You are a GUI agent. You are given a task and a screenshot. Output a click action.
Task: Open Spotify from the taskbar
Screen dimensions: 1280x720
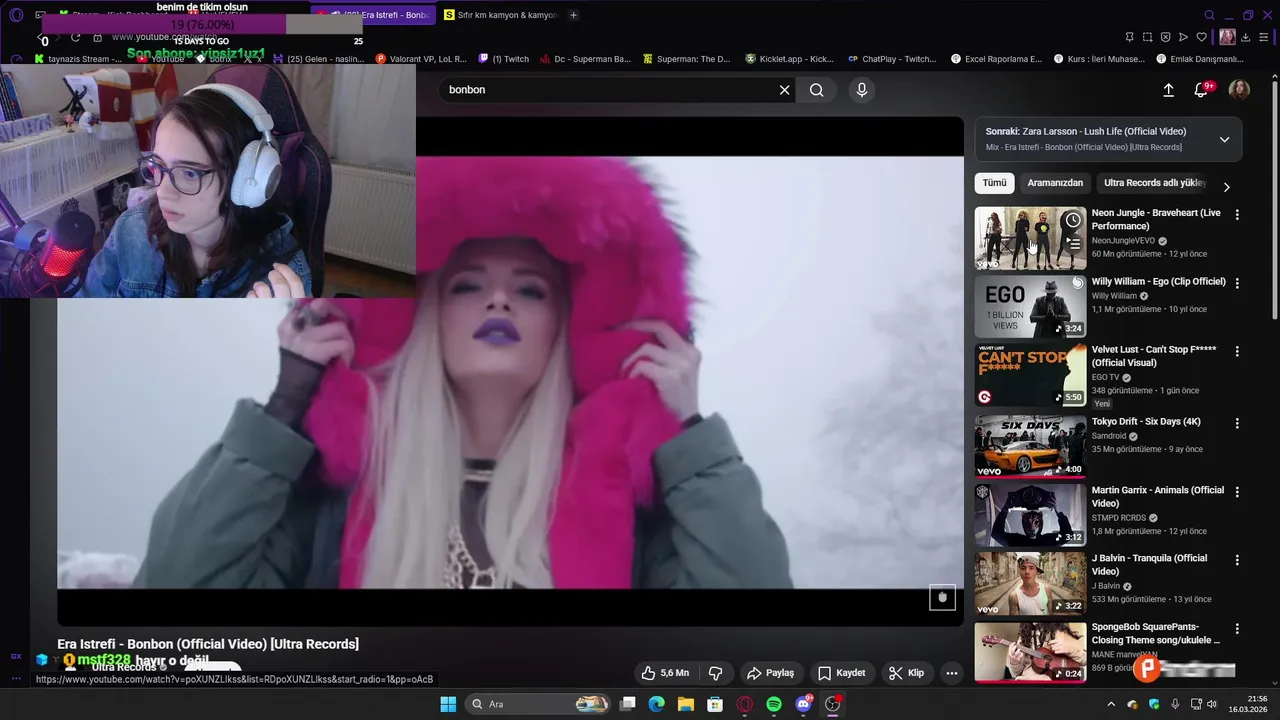774,704
